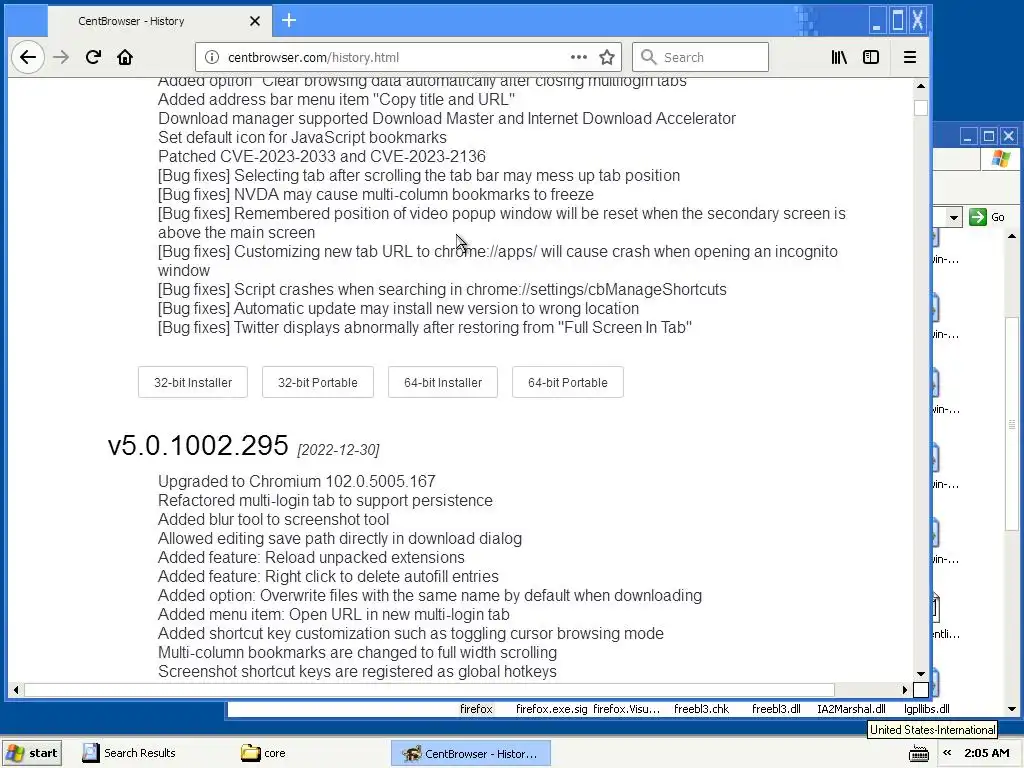
Task: Click the 2:05 AM taskbar clock
Action: [987, 753]
